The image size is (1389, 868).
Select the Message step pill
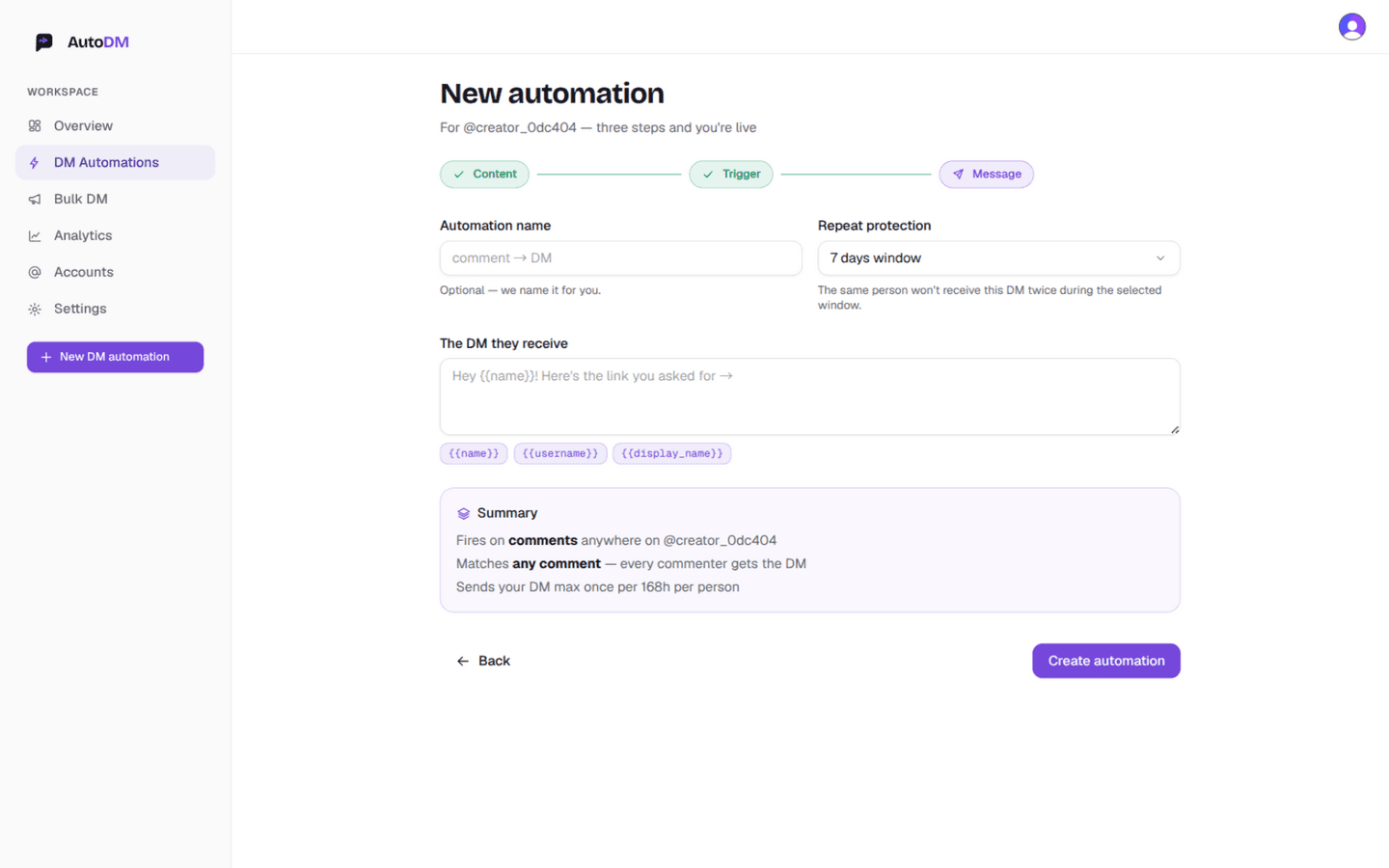coord(986,175)
